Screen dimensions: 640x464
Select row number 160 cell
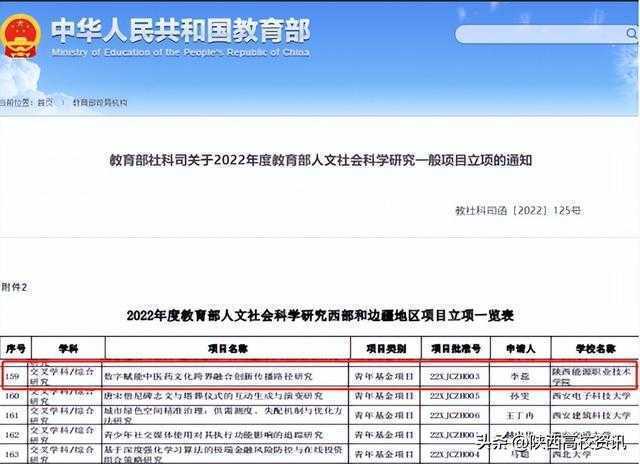coord(12,396)
